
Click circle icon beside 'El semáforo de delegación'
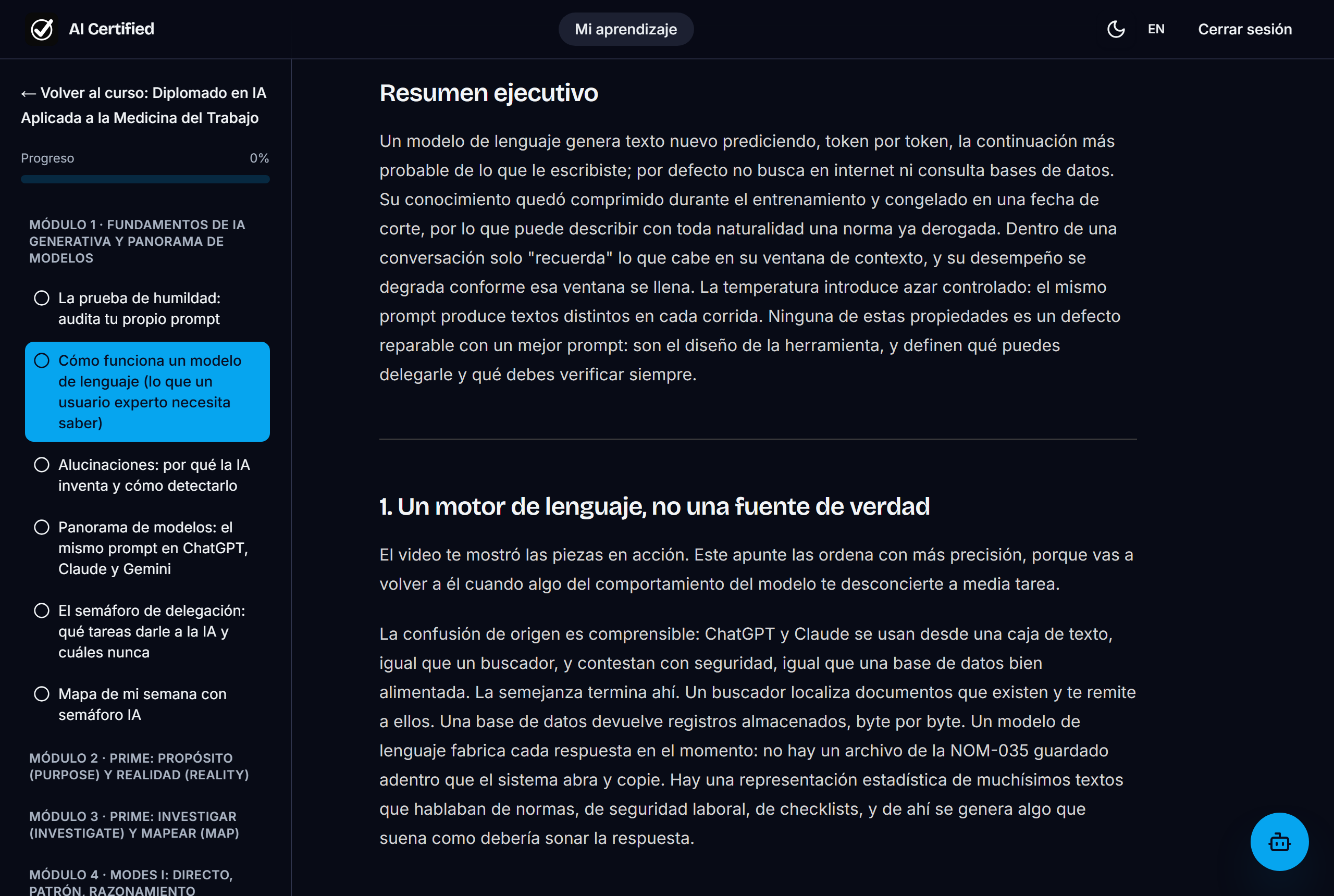42,611
